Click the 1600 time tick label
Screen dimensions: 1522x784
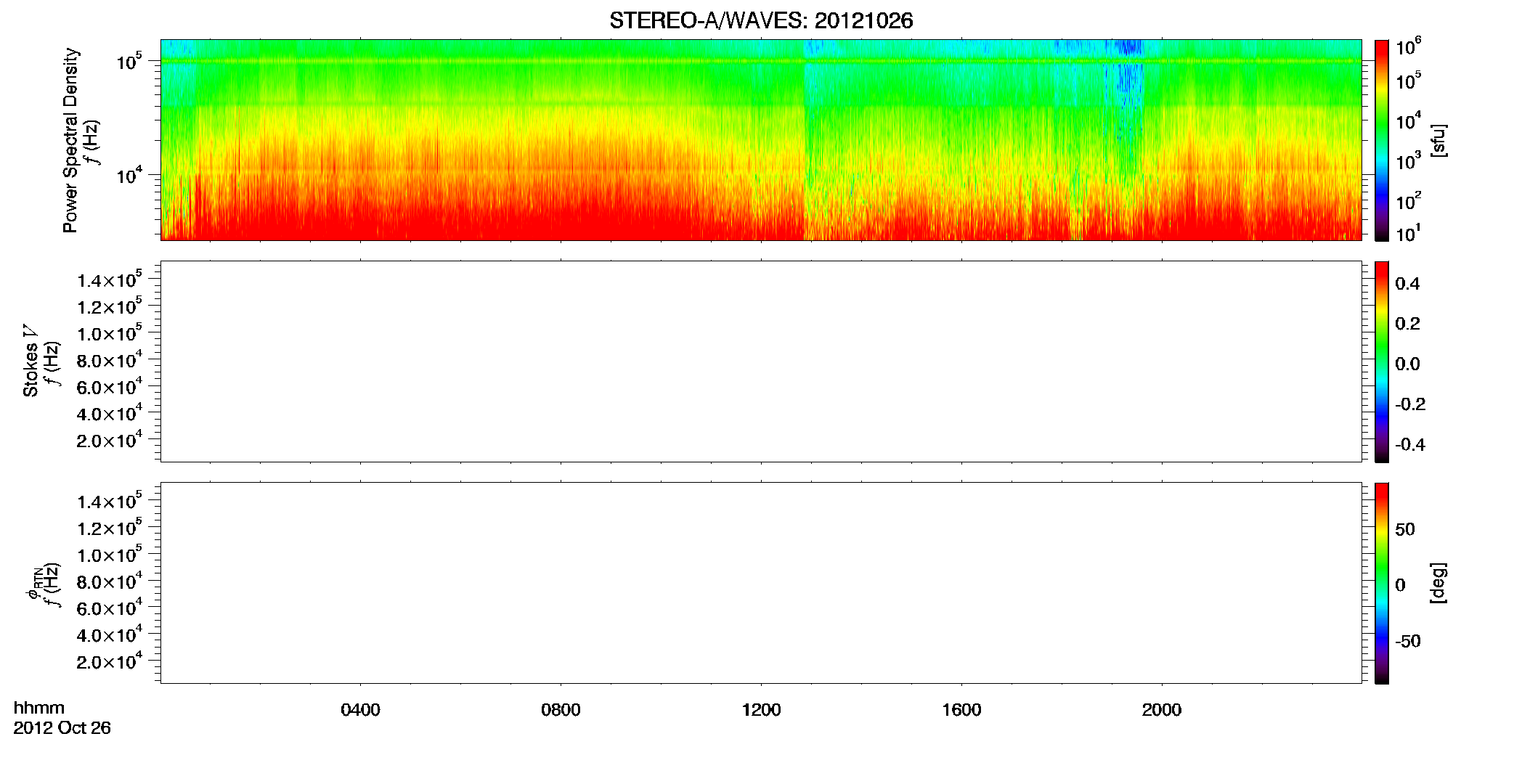pos(961,710)
